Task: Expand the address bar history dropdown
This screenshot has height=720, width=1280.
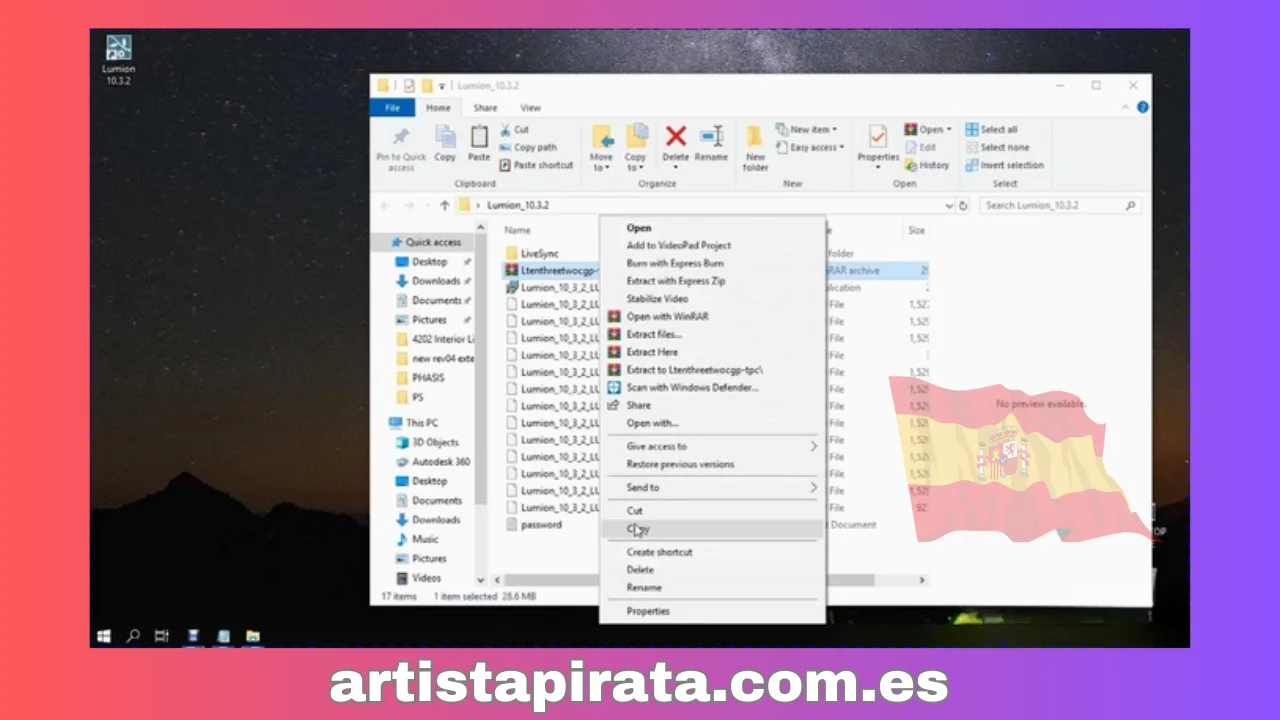Action: tap(949, 205)
